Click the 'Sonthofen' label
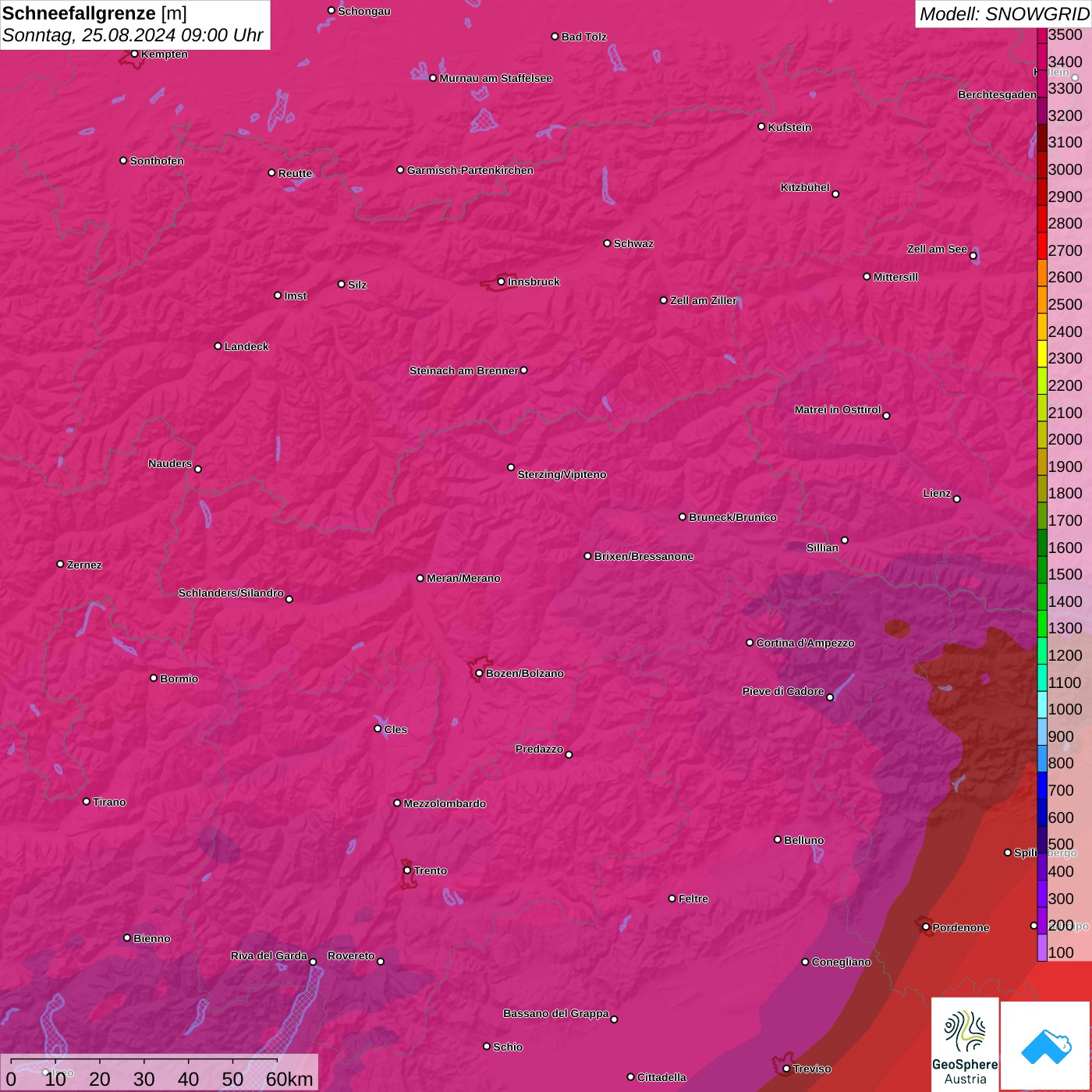Viewport: 1092px width, 1092px height. coord(157,161)
